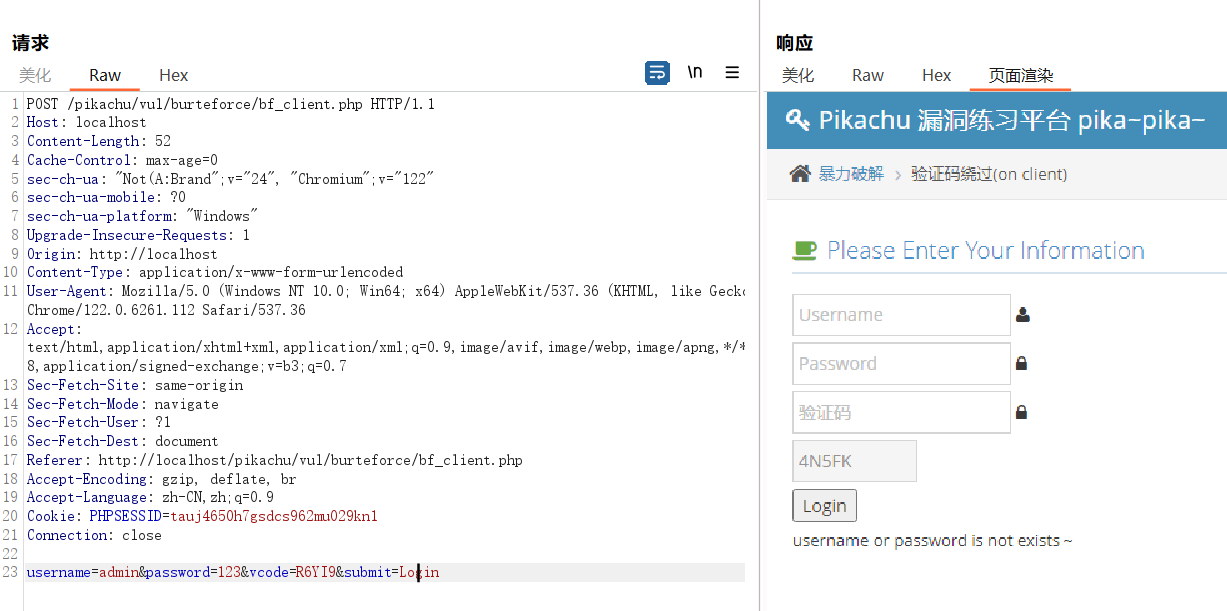This screenshot has width=1227, height=611.
Task: Select the response 页面渲染 tab
Action: [x=1021, y=75]
